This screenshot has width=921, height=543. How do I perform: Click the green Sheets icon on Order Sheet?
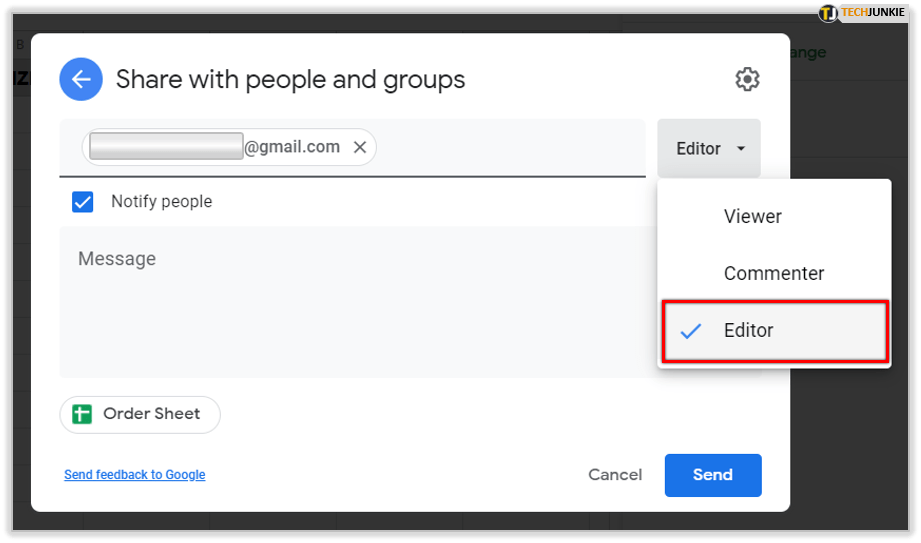pos(82,414)
